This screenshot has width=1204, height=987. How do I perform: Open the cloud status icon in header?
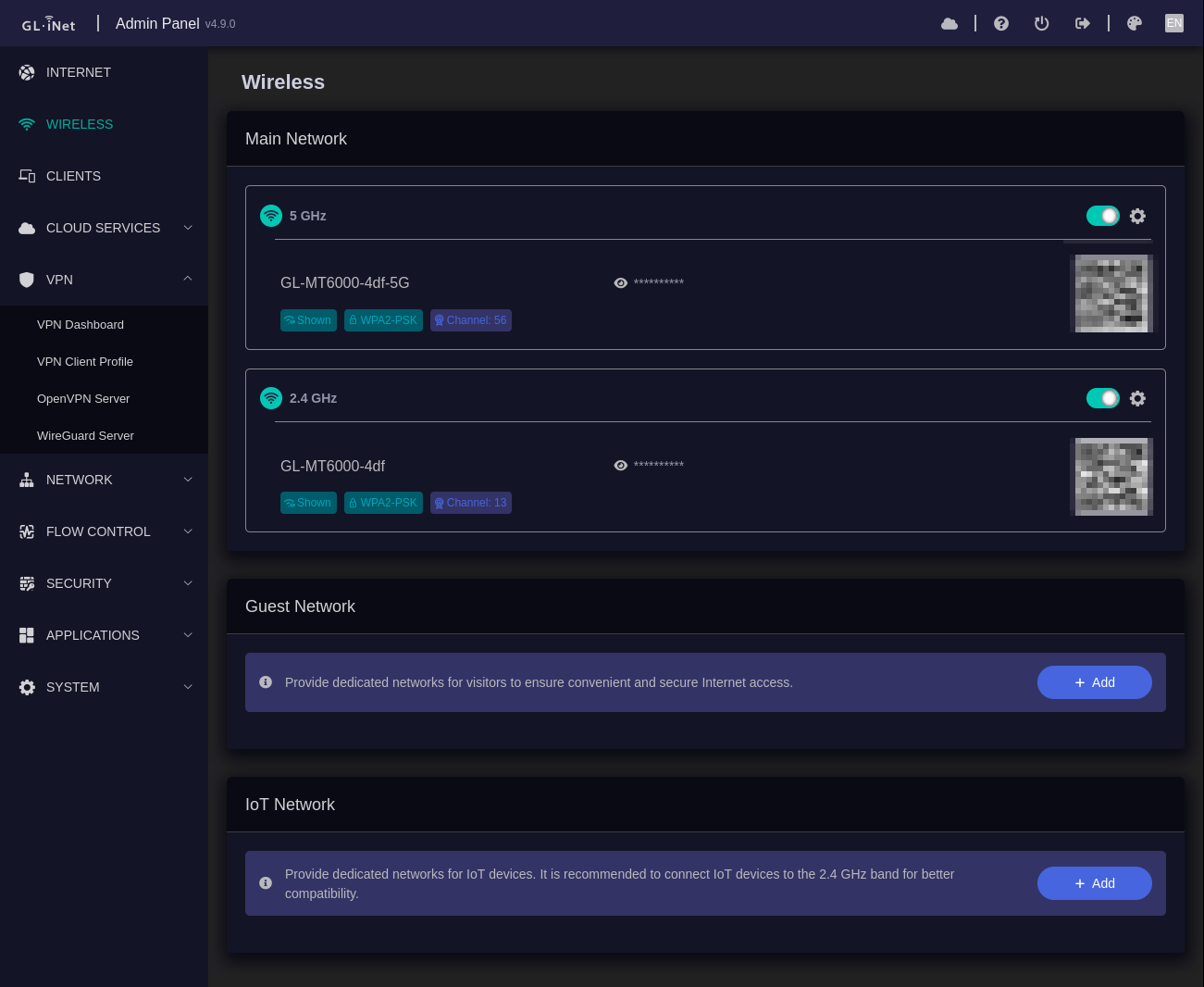pyautogui.click(x=950, y=23)
